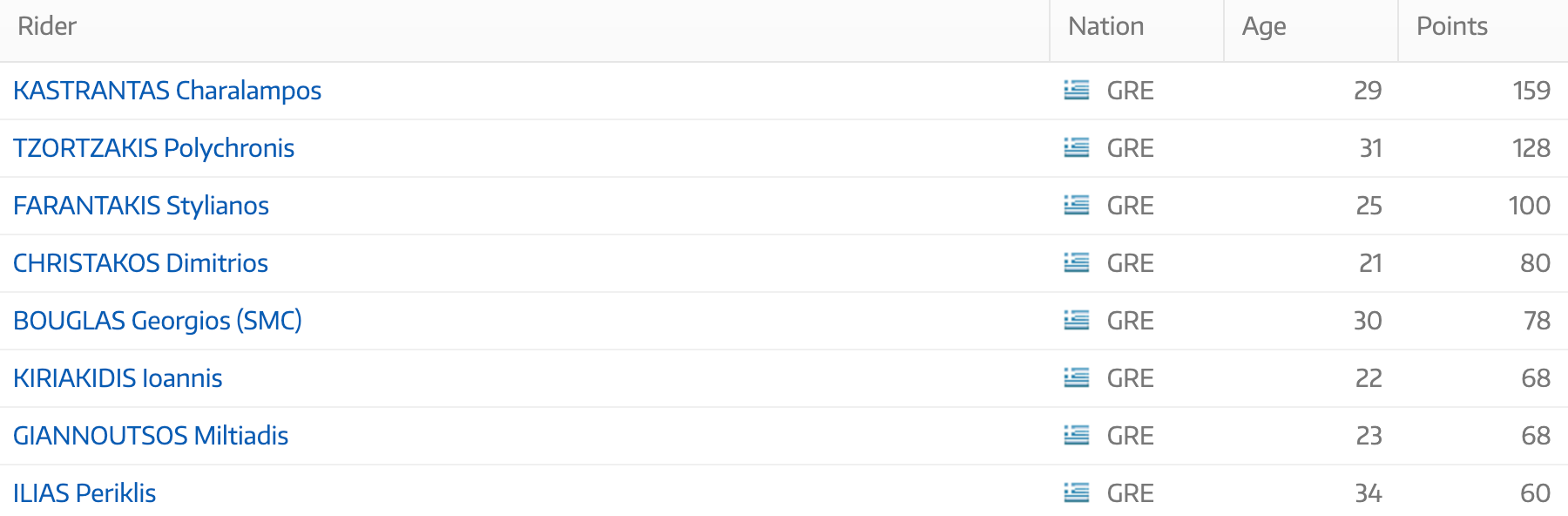Open BOUGLAS Georgios (SMC) link

coord(158,321)
